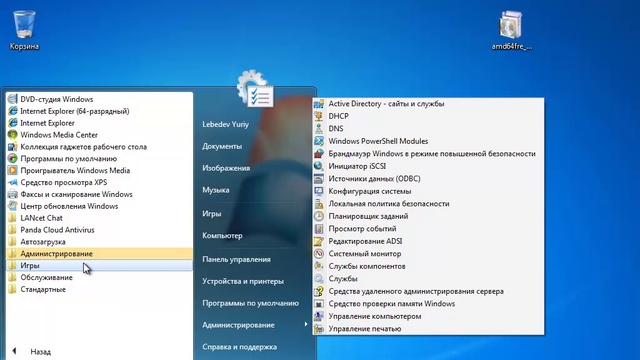Click the DVD-студия Windows icon
Screen dimensions: 640x360
(13, 99)
